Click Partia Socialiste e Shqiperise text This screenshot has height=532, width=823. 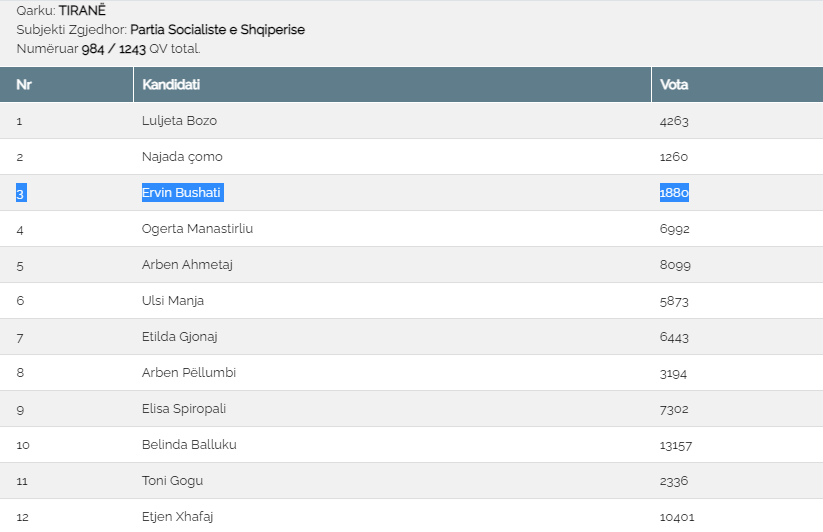click(217, 30)
